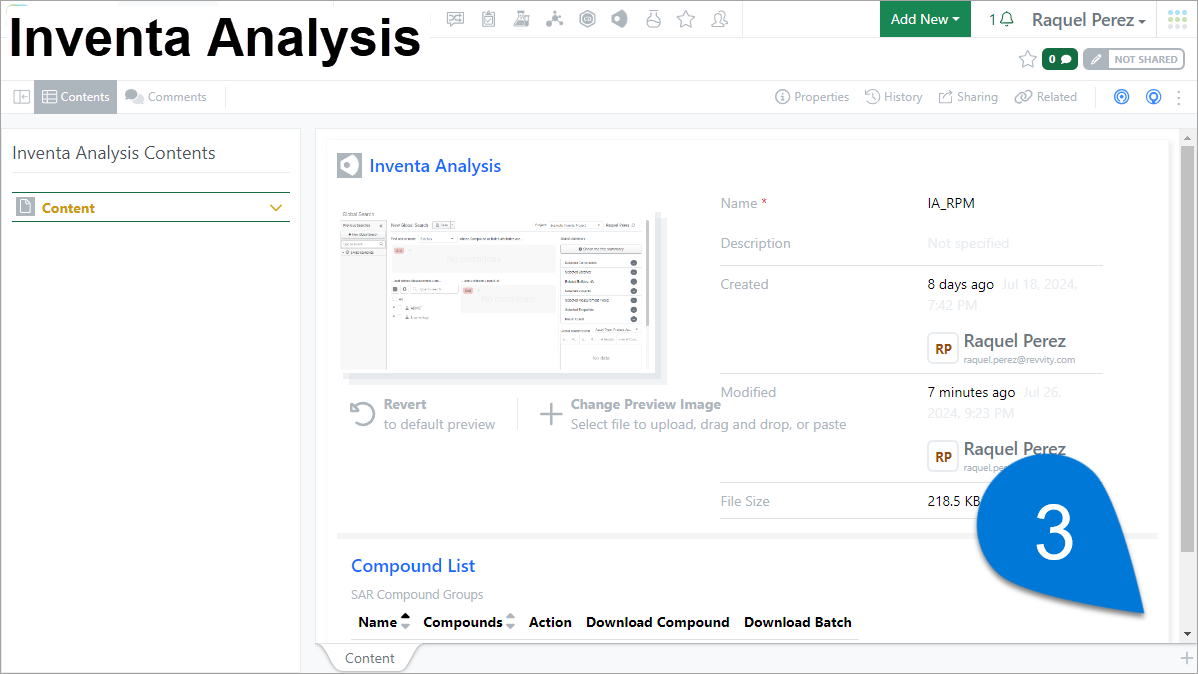Open the Properties panel
The image size is (1198, 674).
pos(812,97)
